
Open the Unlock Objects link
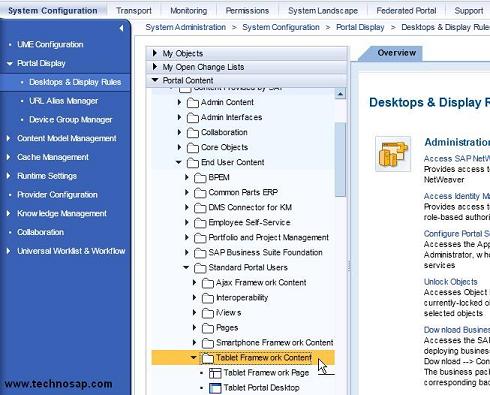450,282
